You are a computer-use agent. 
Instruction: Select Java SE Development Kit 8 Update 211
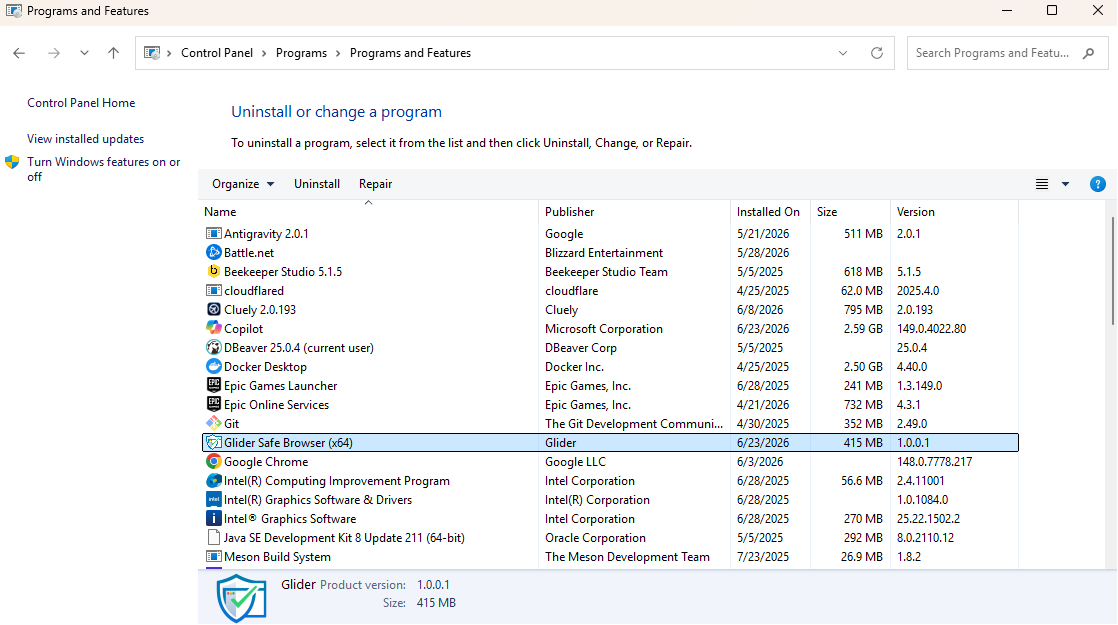point(344,538)
